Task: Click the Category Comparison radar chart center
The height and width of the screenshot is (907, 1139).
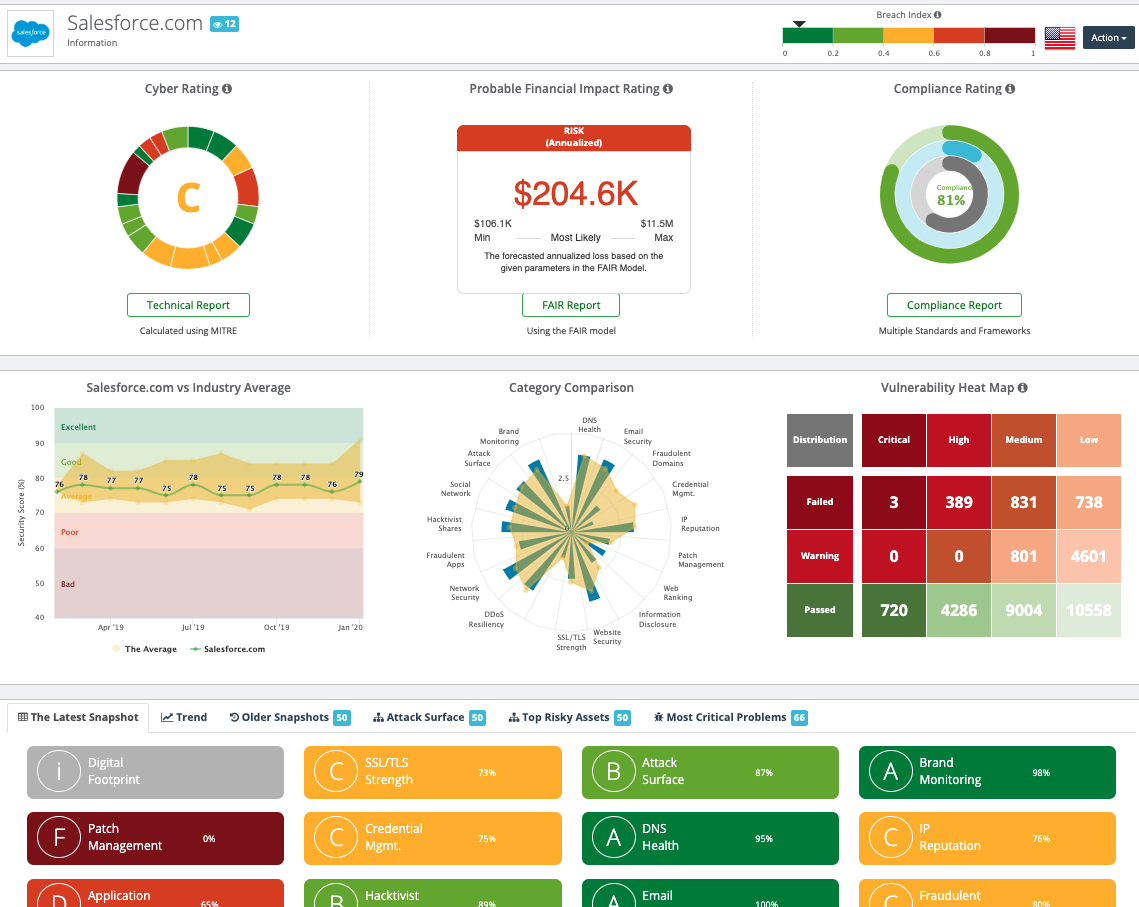Action: [572, 531]
